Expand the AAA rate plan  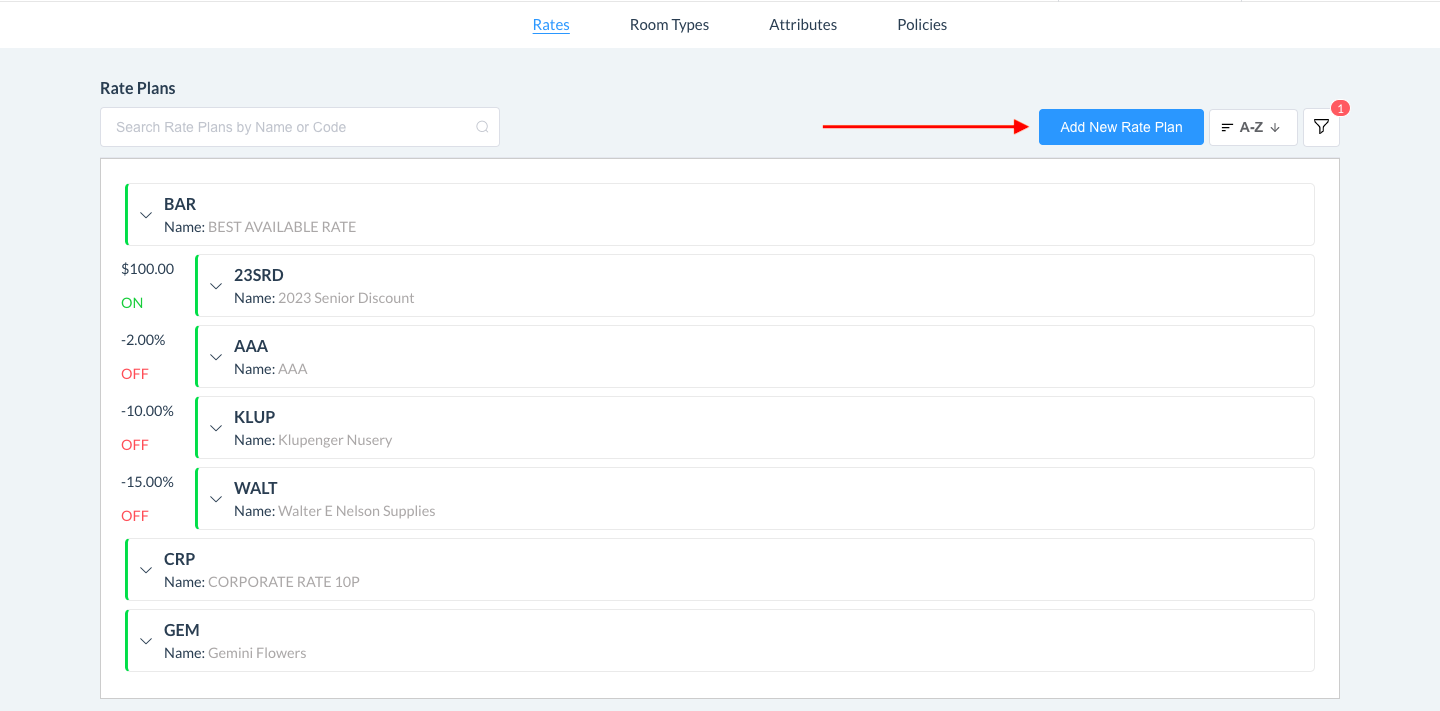point(216,357)
